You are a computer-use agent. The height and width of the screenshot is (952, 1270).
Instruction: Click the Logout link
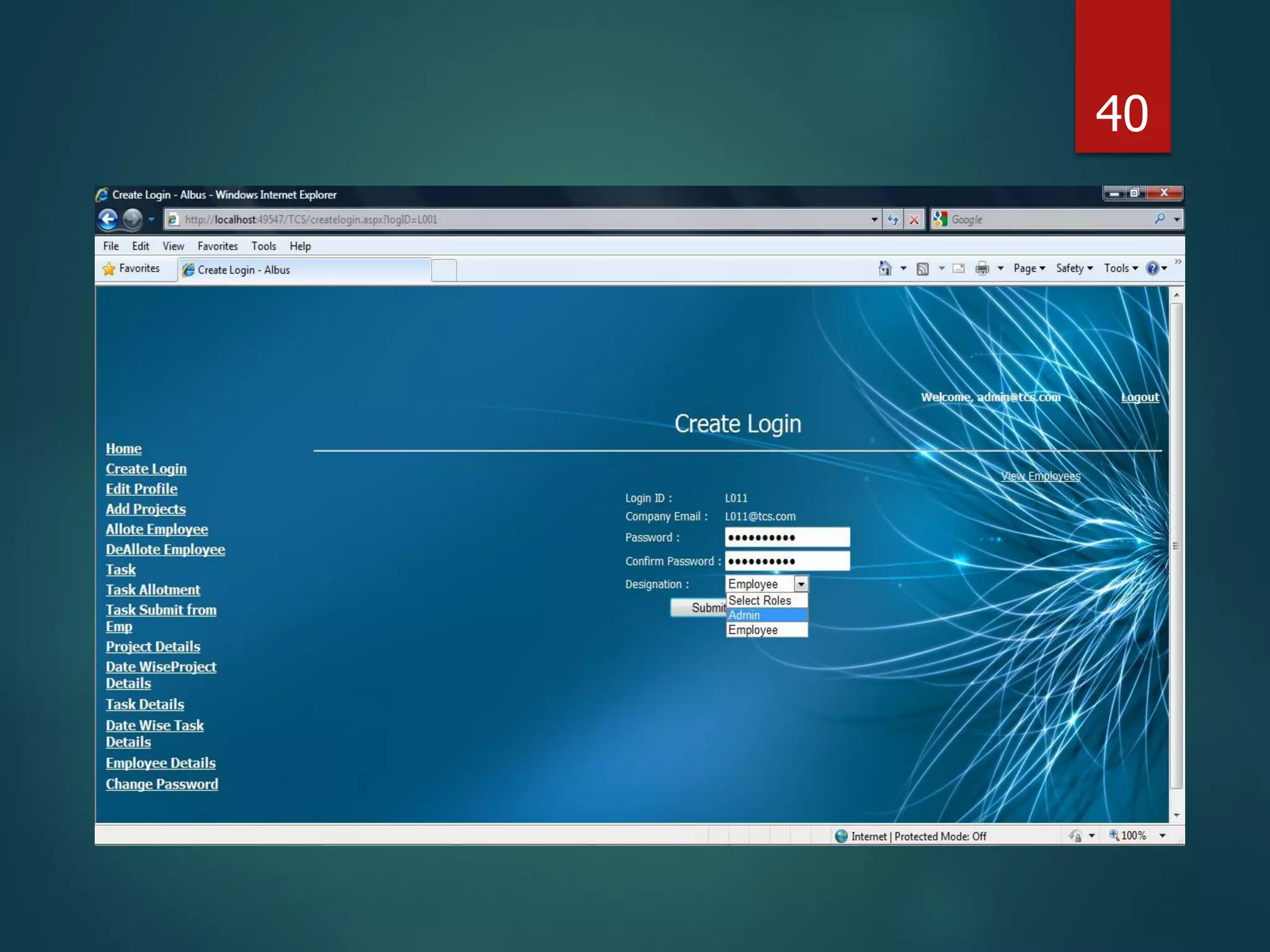[1140, 397]
